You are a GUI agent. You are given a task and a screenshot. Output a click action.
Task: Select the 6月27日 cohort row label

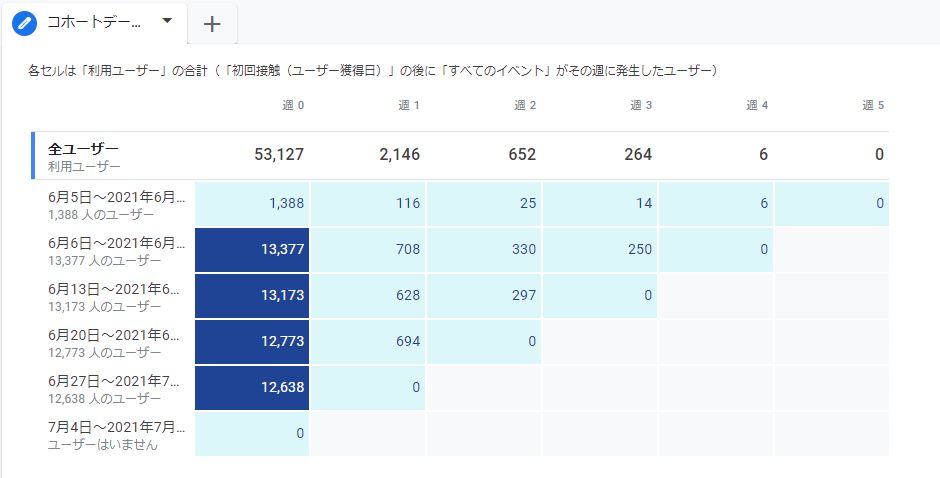tap(113, 389)
